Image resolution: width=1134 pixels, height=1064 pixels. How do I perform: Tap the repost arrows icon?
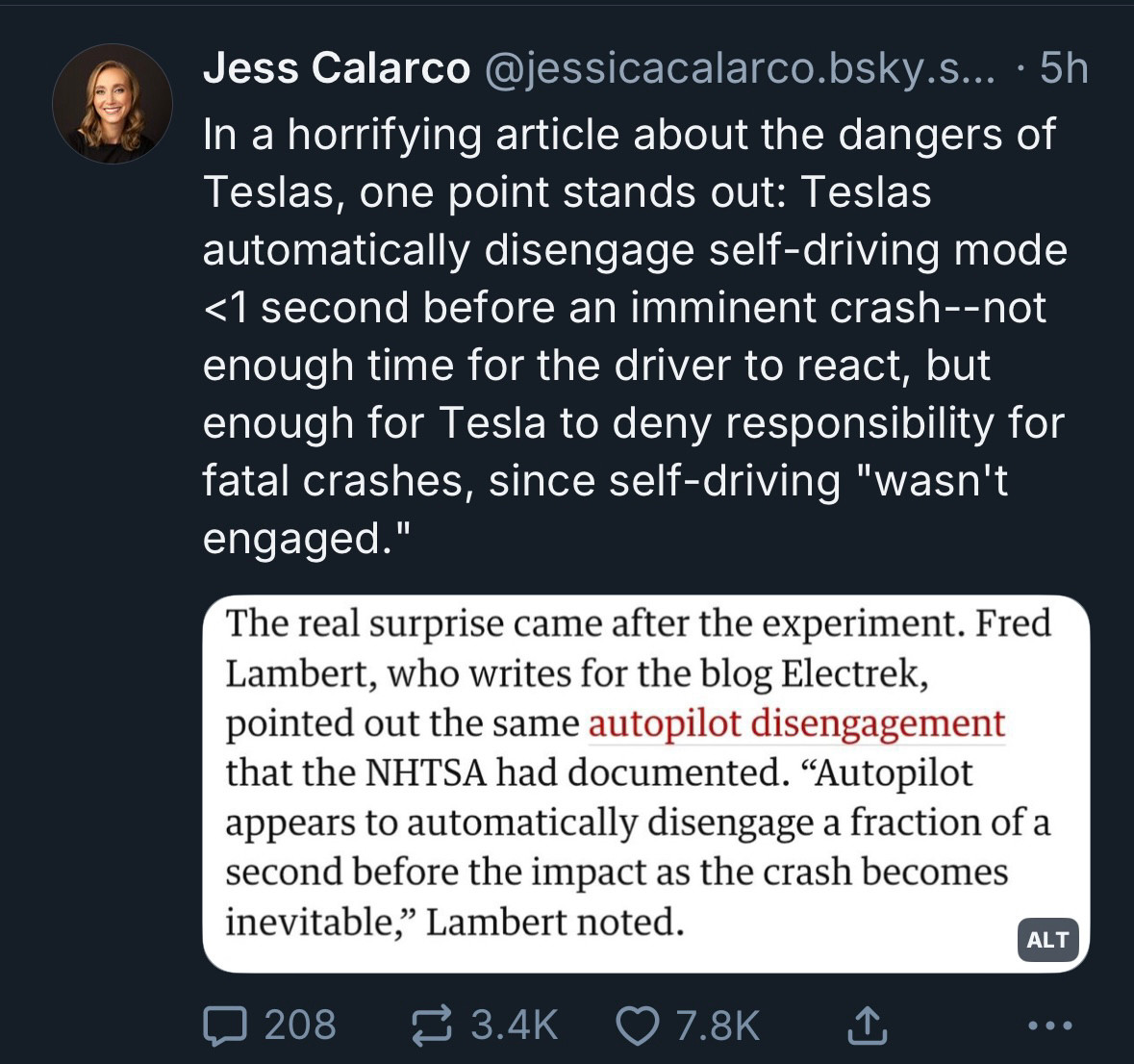click(x=432, y=1025)
